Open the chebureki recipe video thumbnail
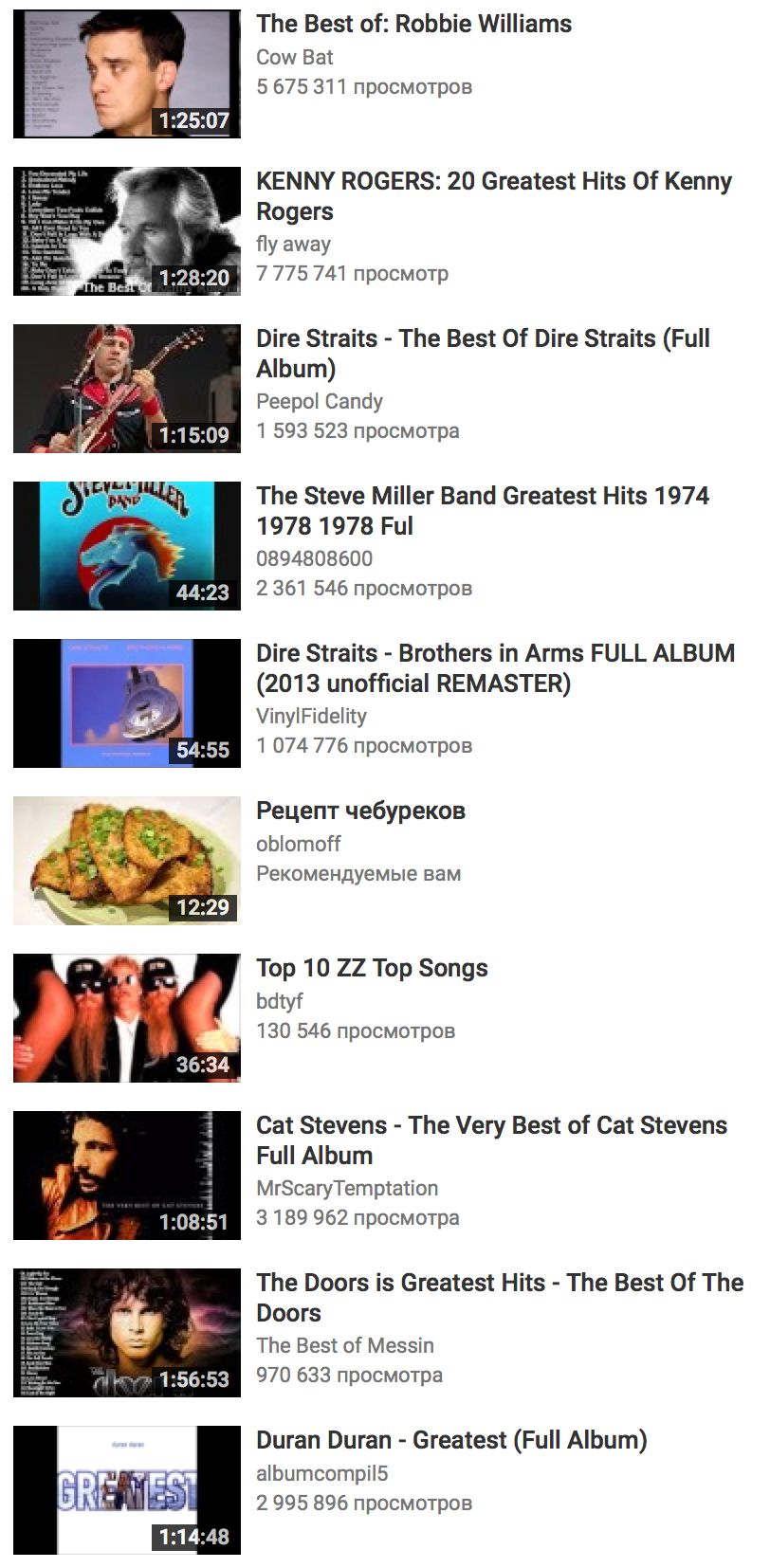The image size is (770, 1568). point(126,861)
